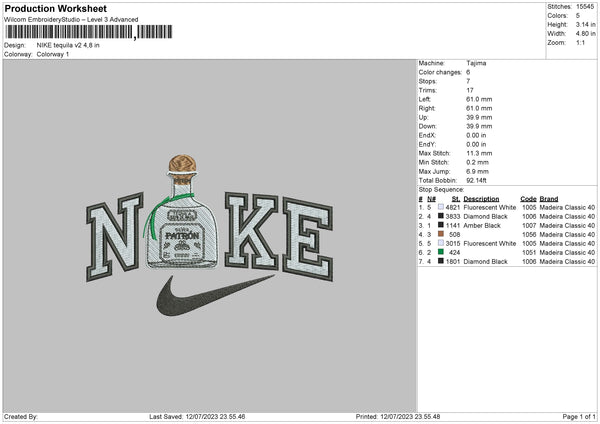Click the "Description" column header
Viewport: 600px width, 424px height.
481,199
